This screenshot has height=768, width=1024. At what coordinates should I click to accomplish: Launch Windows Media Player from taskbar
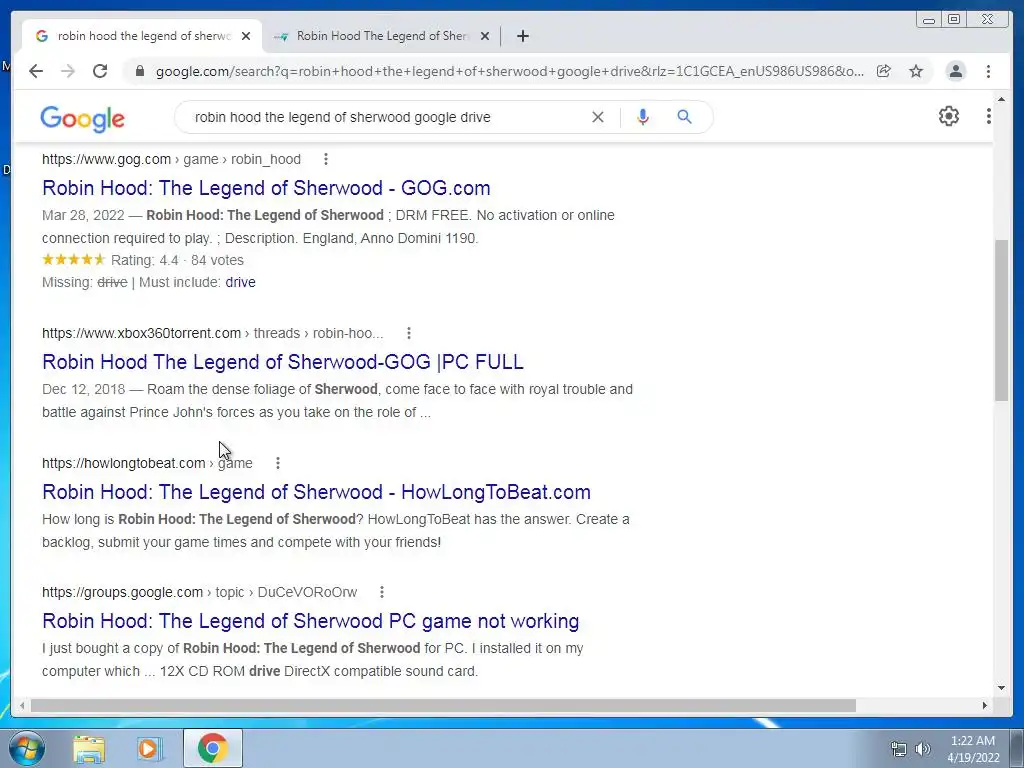[x=150, y=748]
